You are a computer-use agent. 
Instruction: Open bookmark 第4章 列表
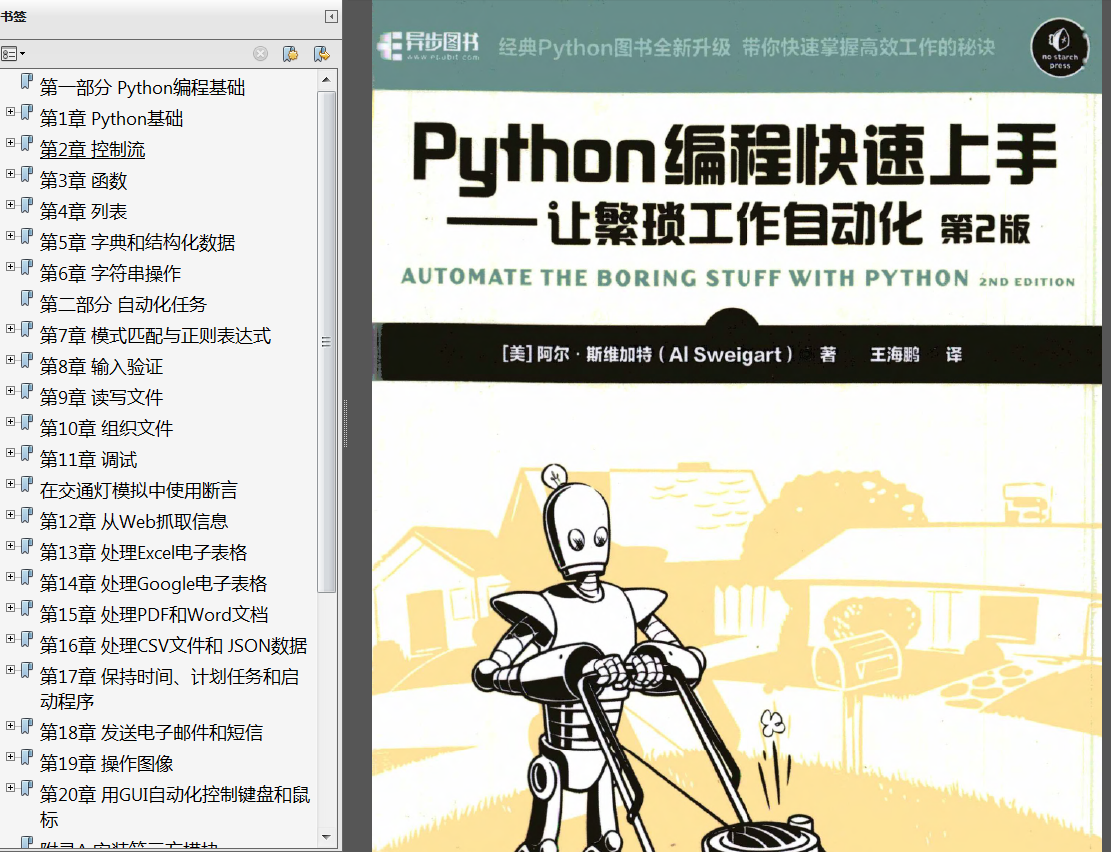tap(84, 211)
